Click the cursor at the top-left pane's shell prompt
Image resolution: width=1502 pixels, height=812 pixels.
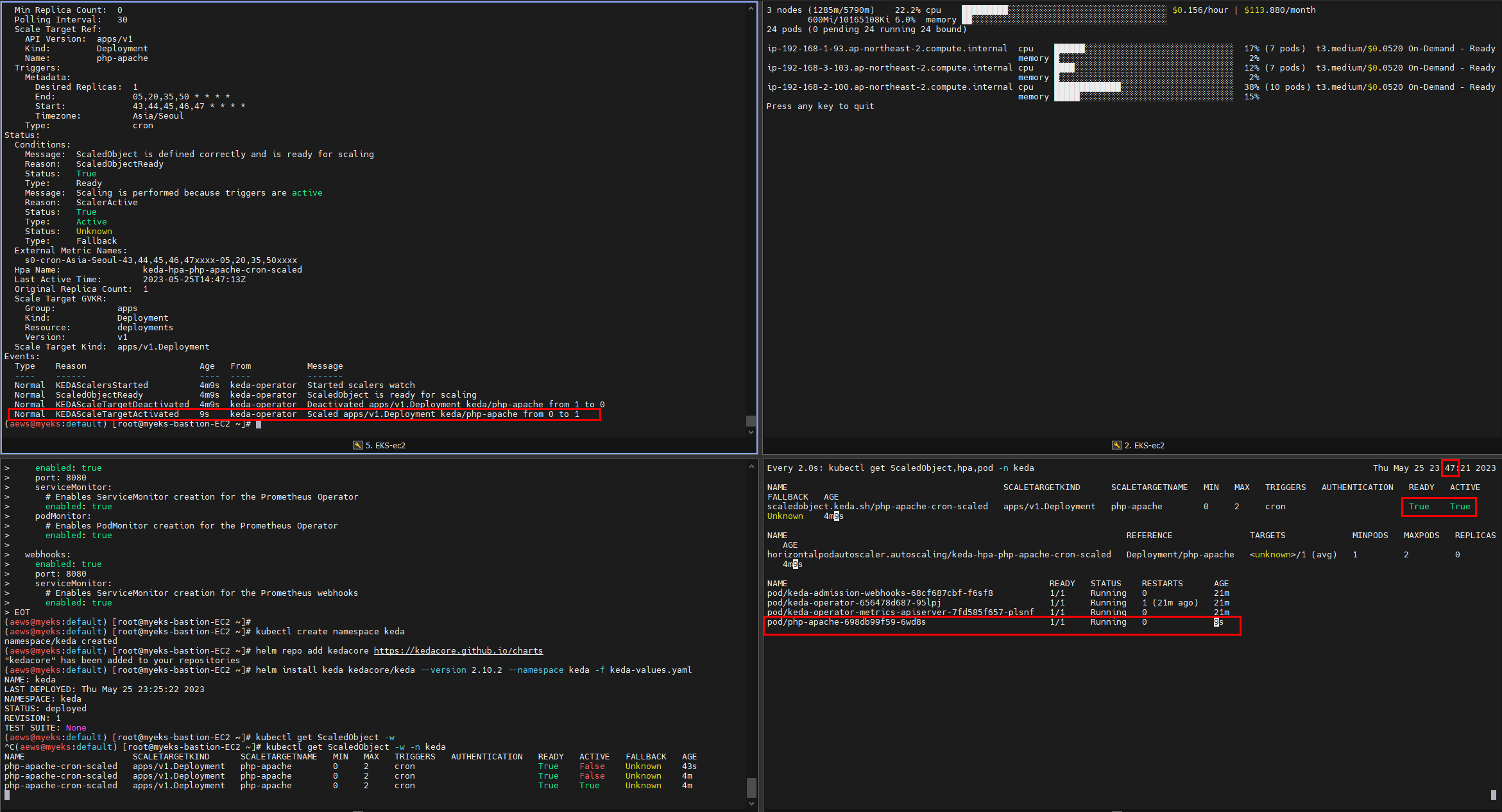point(259,424)
